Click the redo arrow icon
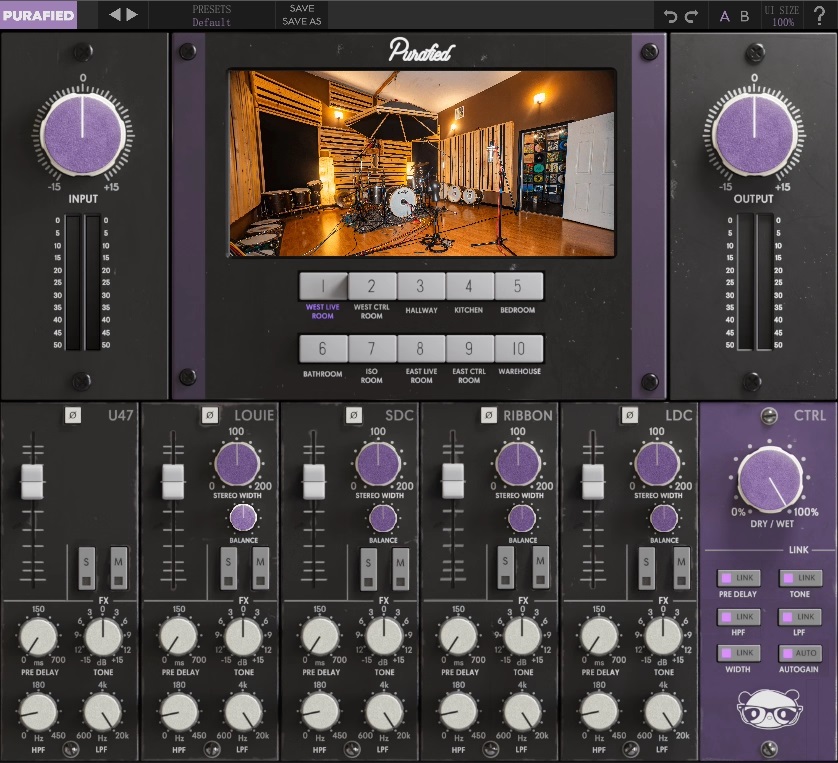The image size is (838, 763). tap(691, 16)
